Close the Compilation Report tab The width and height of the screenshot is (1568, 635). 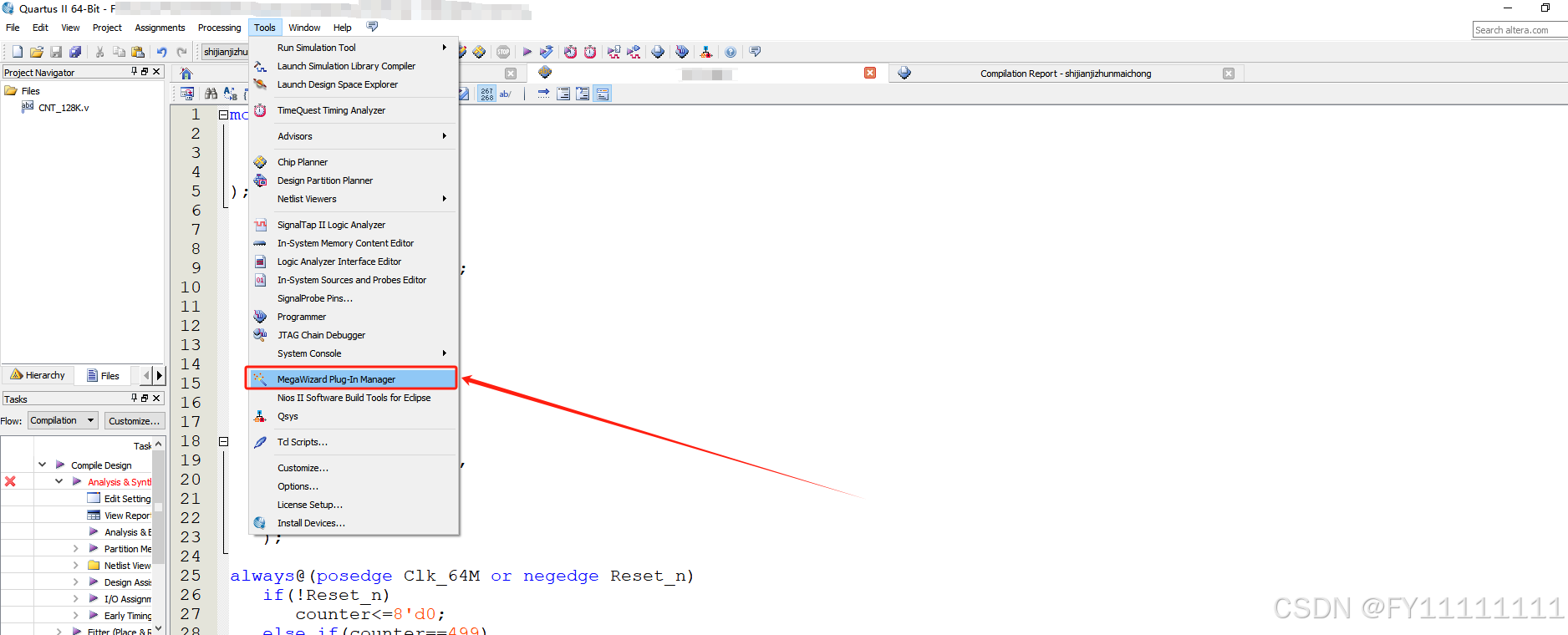[x=1228, y=74]
